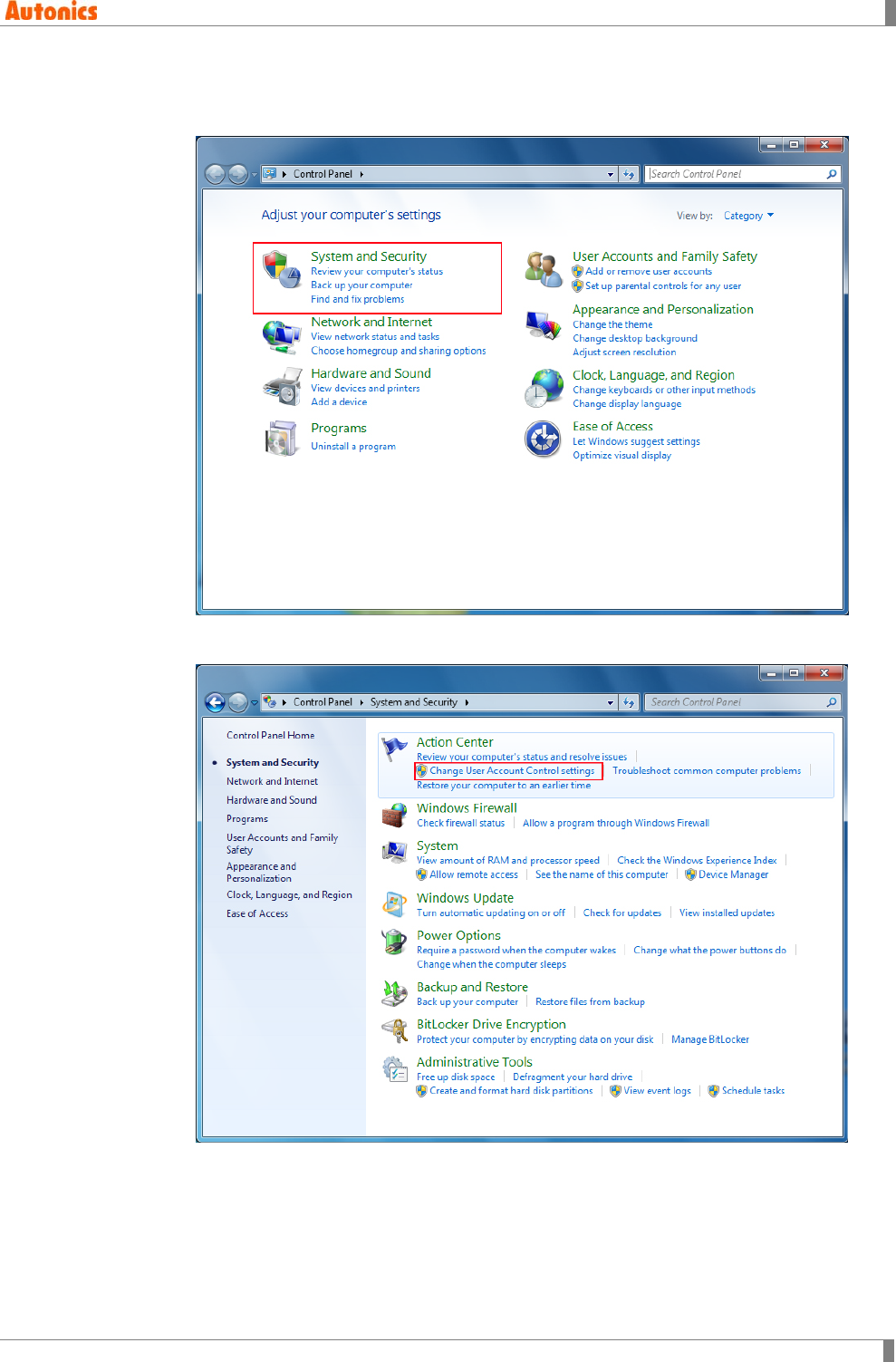896x1362 pixels.
Task: Expand address bar dropdown in System and Security window
Action: [611, 702]
